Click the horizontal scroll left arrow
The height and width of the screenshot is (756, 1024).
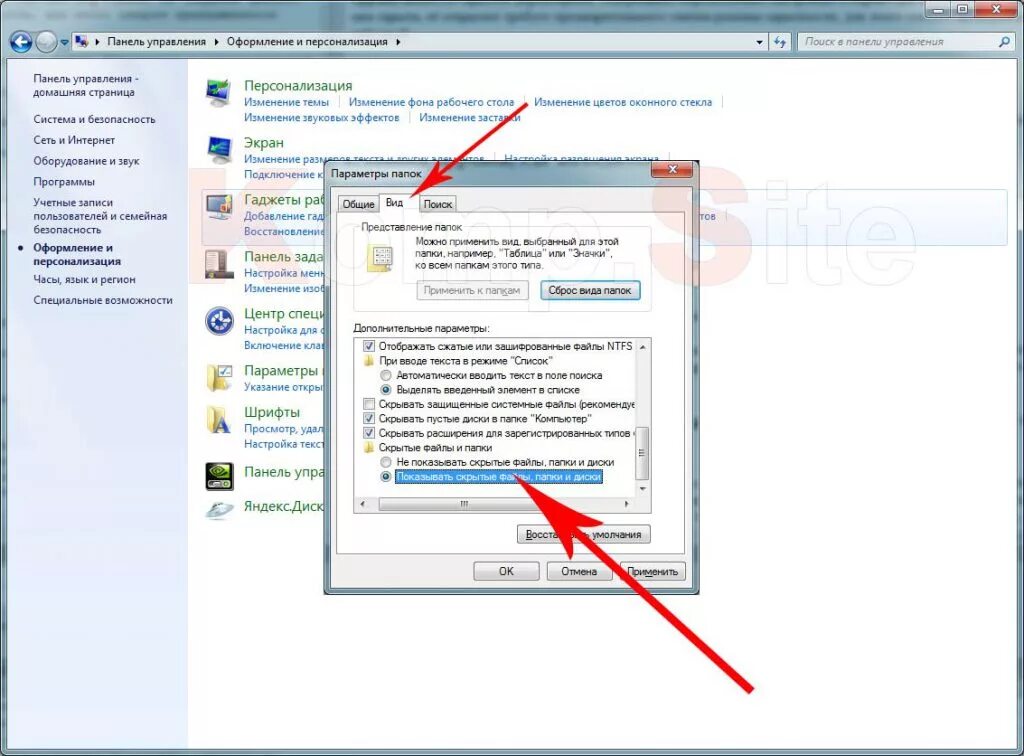point(362,504)
